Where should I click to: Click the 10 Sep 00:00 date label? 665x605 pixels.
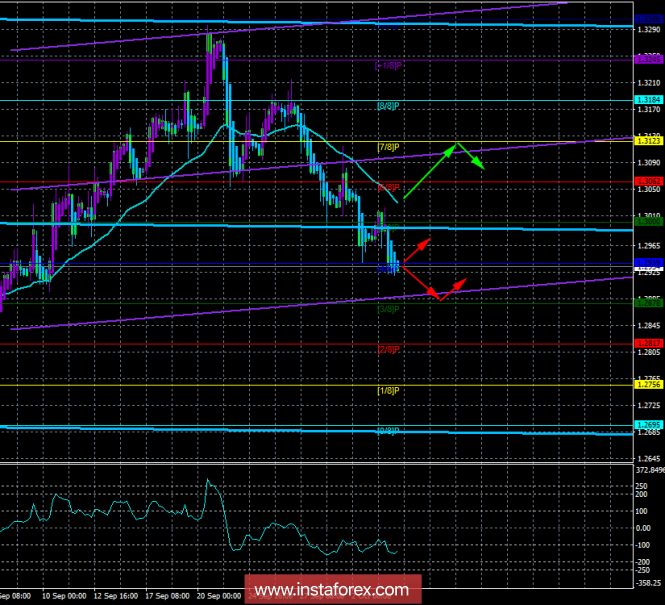click(x=64, y=596)
